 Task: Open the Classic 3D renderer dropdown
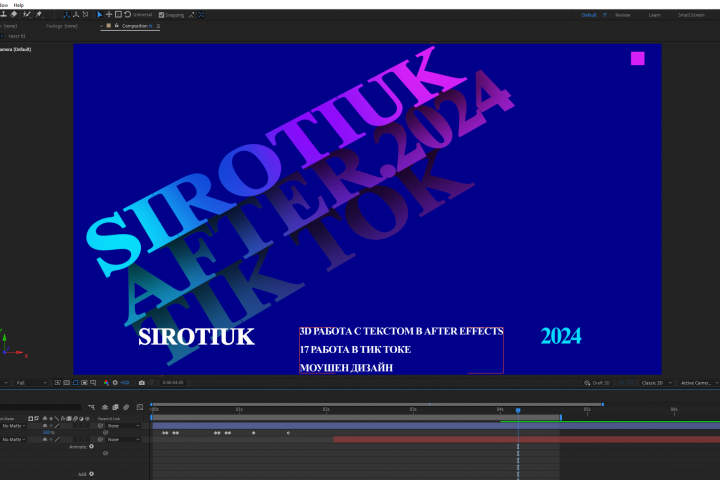pyautogui.click(x=657, y=383)
